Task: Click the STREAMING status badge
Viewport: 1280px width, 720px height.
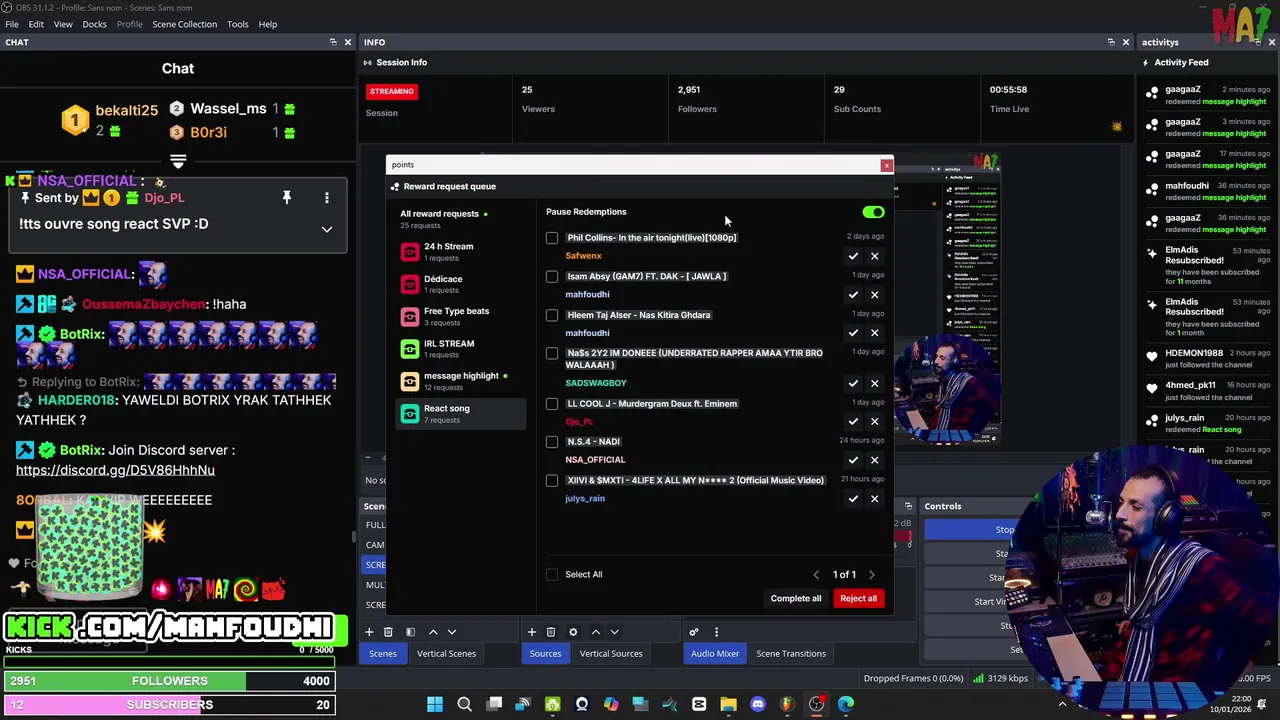Action: pos(391,91)
